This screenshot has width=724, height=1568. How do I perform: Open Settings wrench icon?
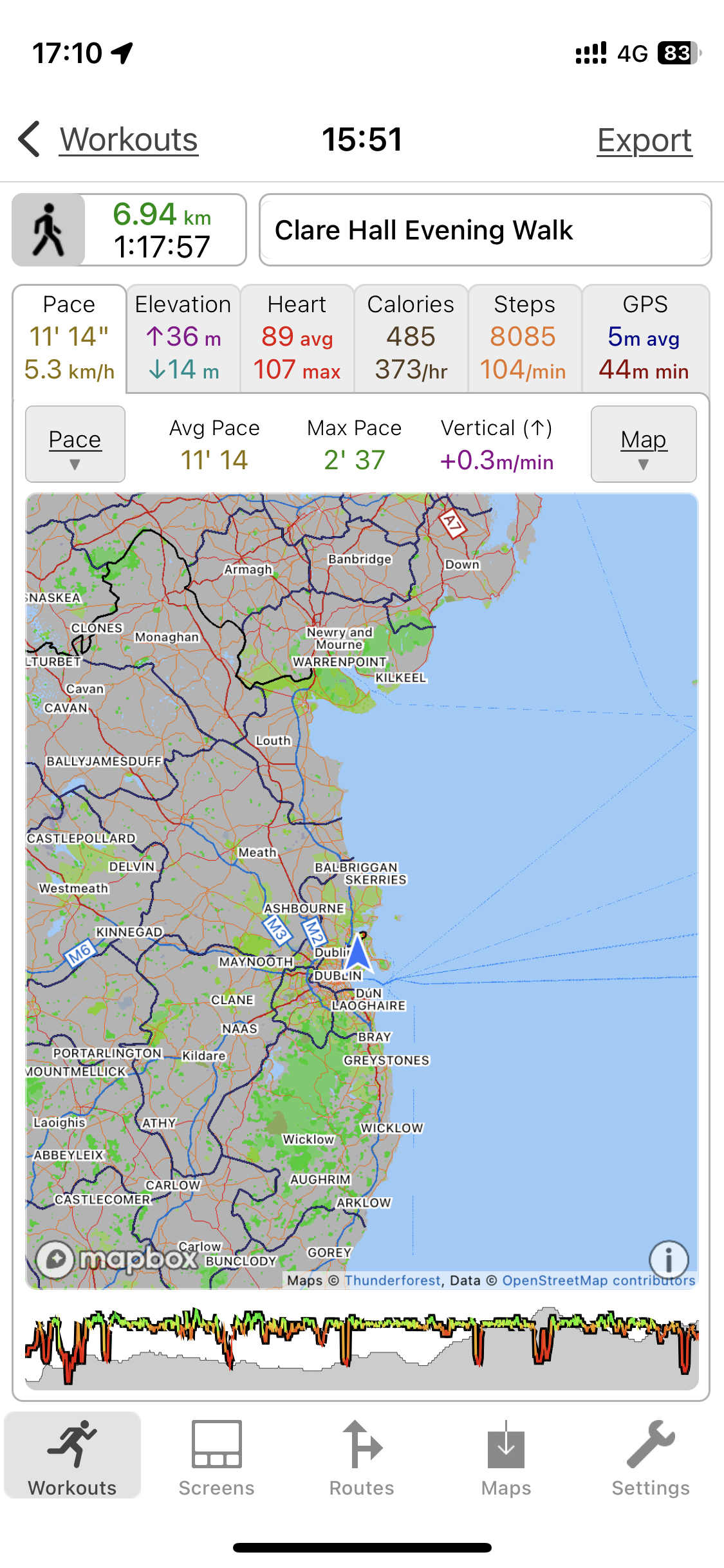coord(650,1444)
